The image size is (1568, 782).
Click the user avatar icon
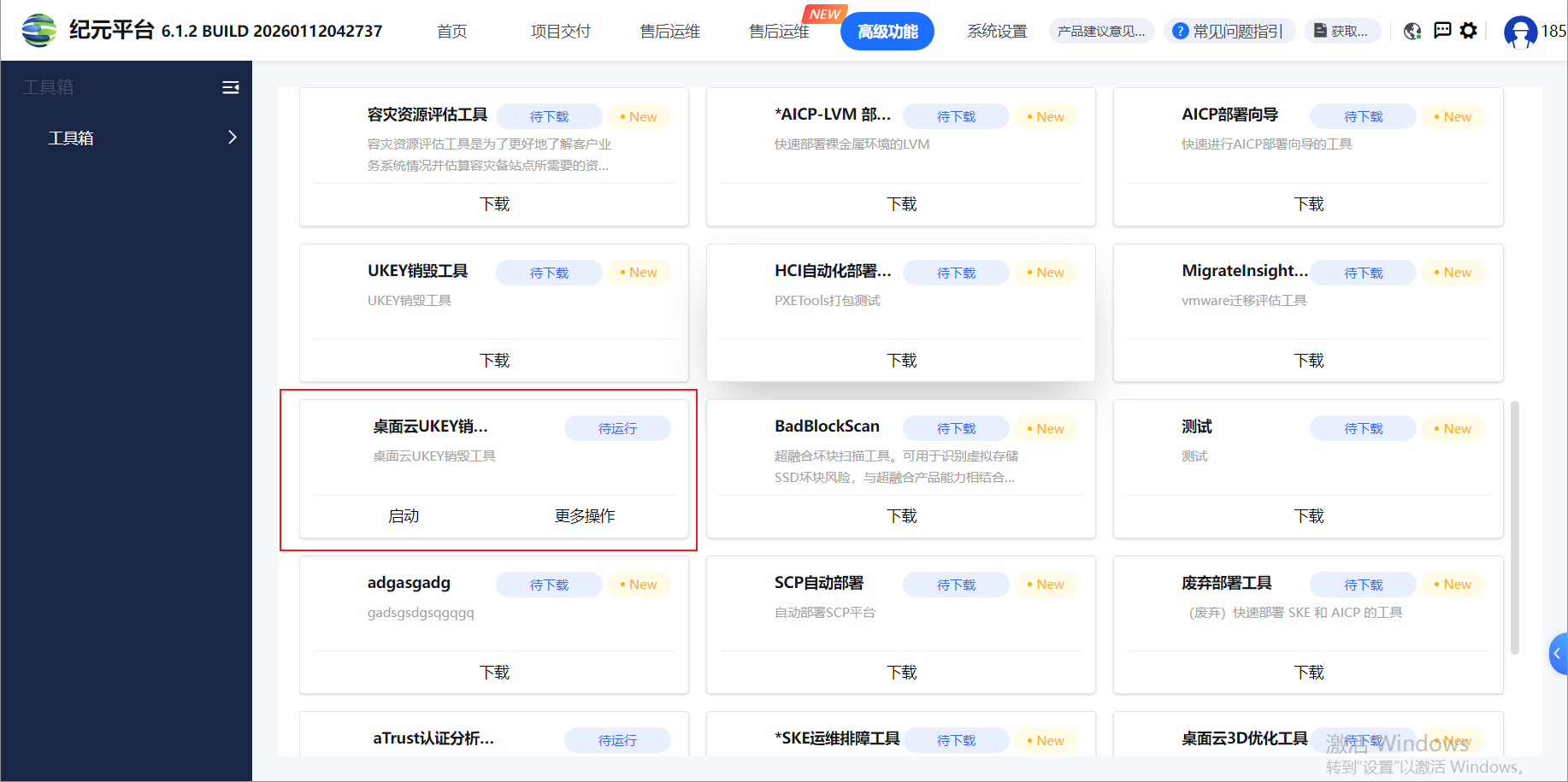pos(1520,32)
